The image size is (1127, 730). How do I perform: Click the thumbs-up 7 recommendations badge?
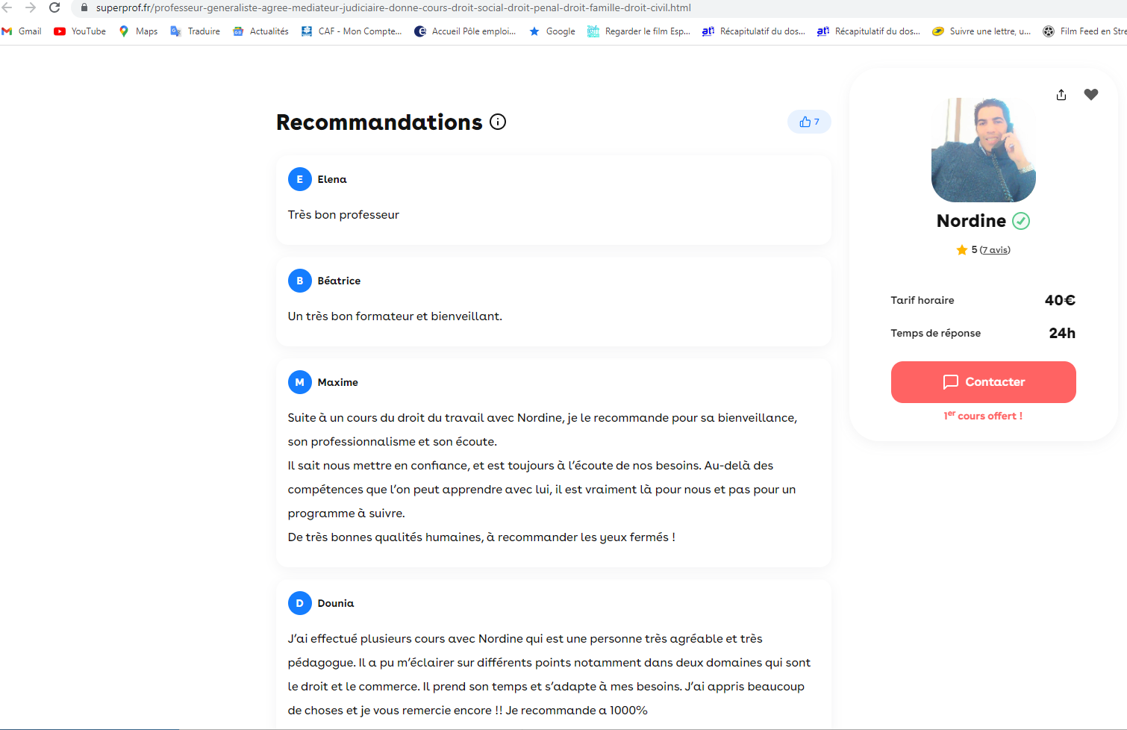coord(809,122)
